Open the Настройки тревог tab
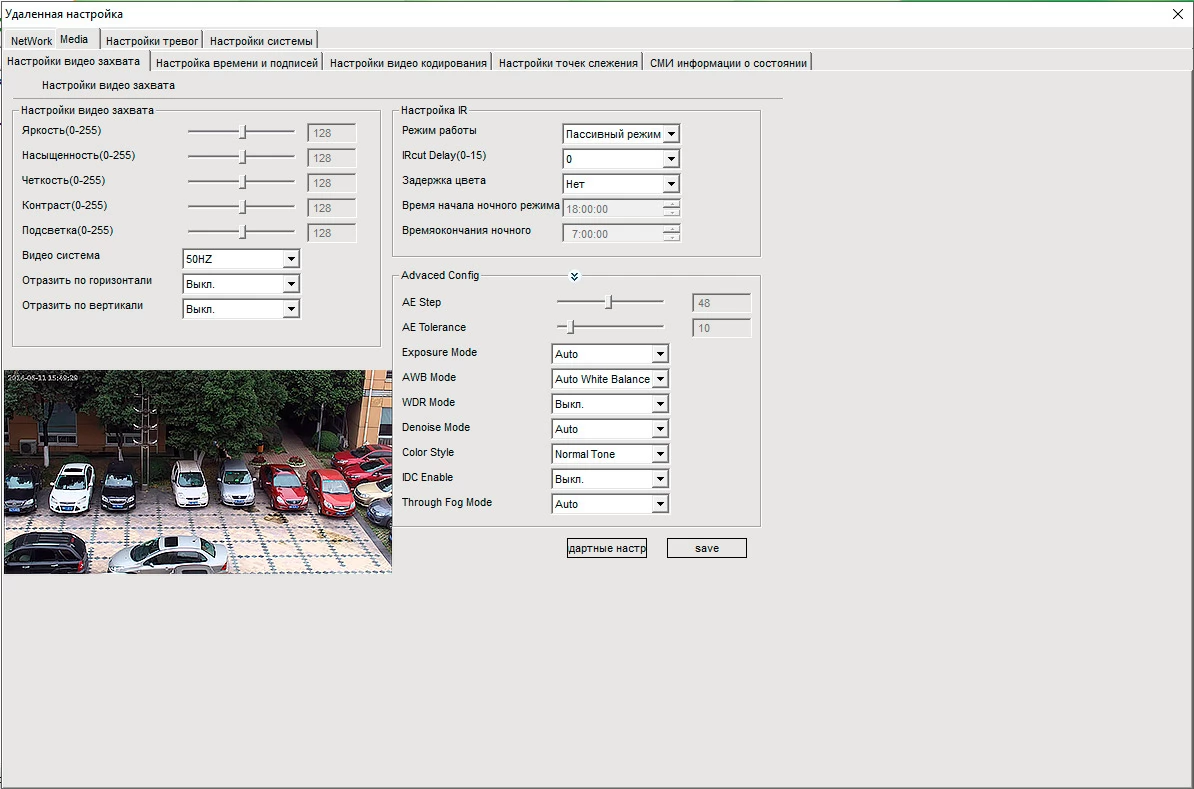The height and width of the screenshot is (789, 1194). pyautogui.click(x=152, y=41)
